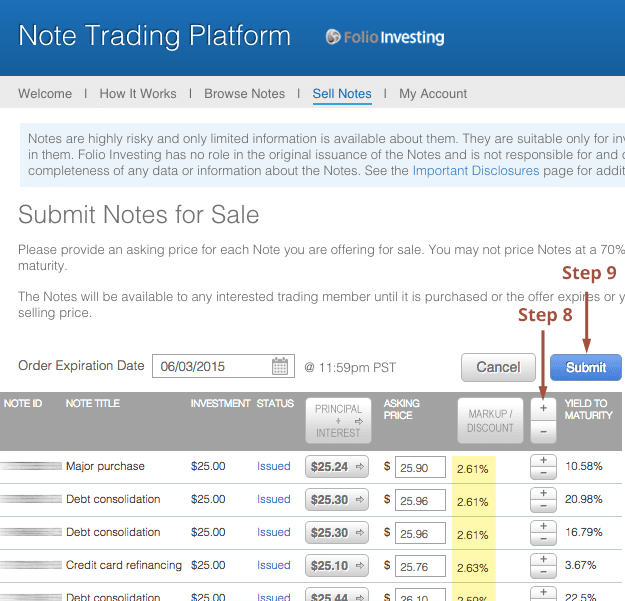Click the 3.67% yield value

580,566
